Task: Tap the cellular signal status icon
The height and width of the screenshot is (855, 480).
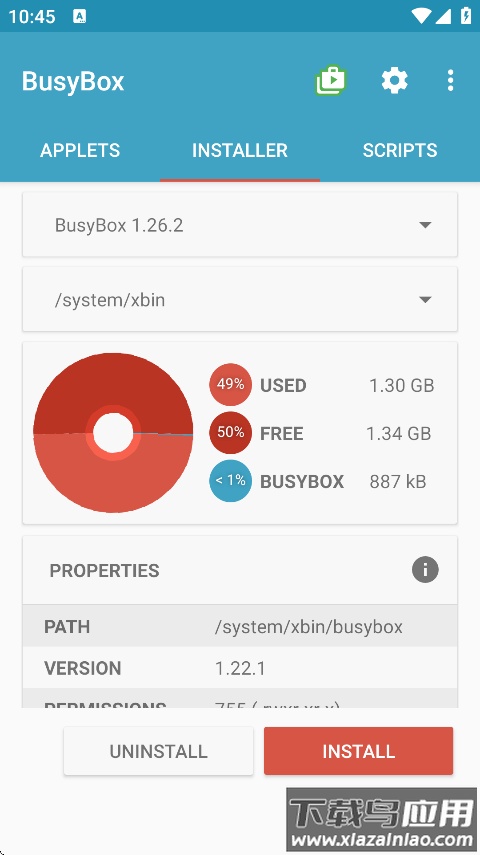Action: (x=442, y=16)
